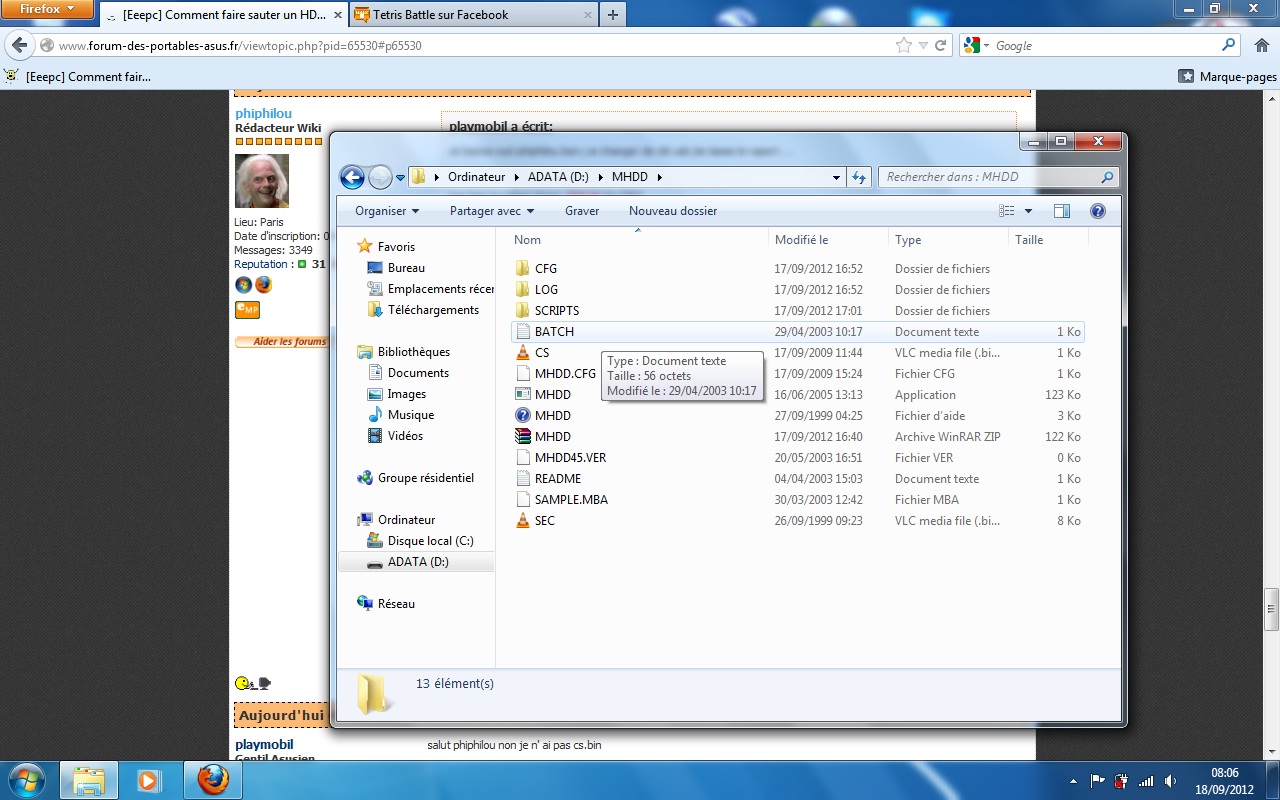Expand the address bar history dropdown
Viewport: 1280px width, 800px height.
pos(836,177)
